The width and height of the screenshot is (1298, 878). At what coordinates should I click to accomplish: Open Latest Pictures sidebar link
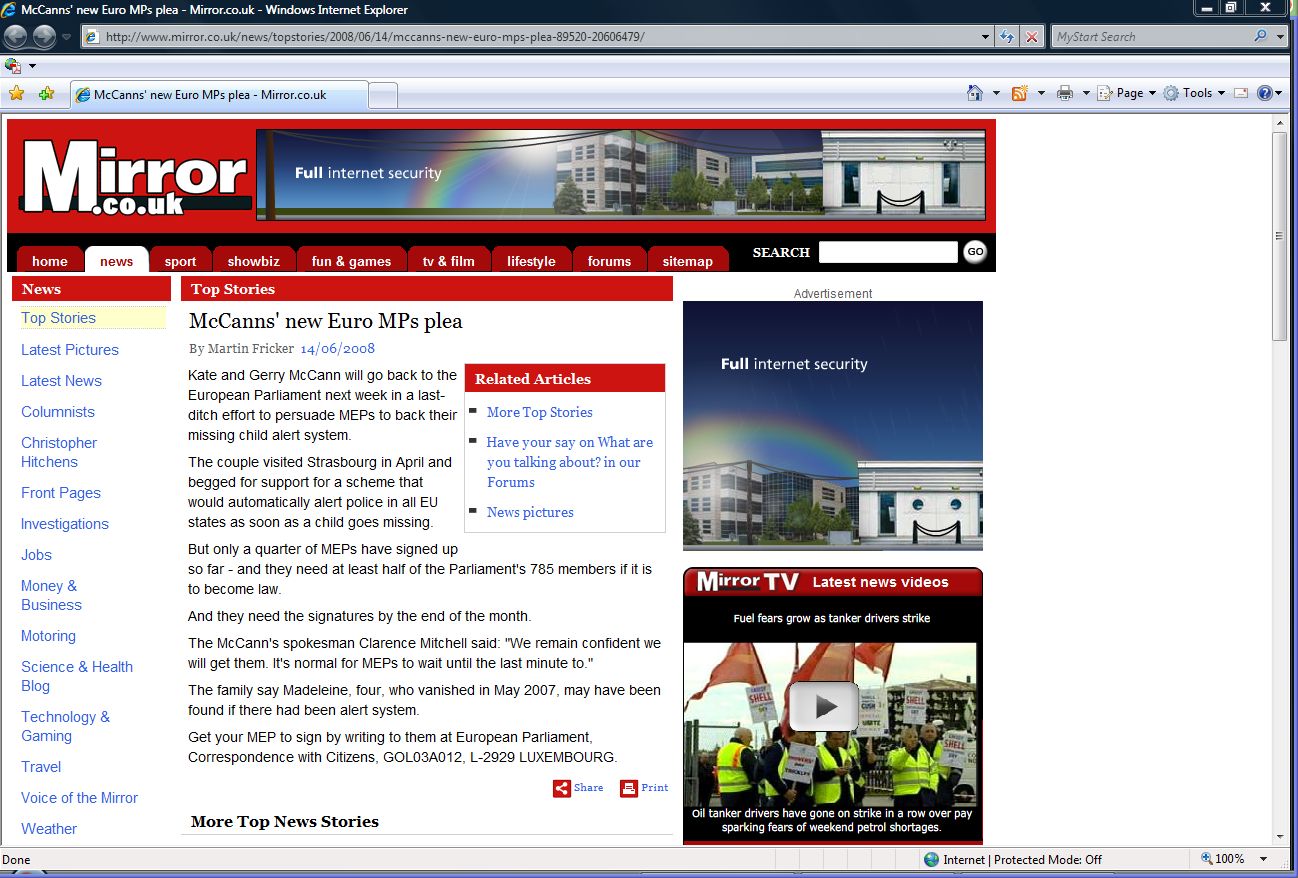click(x=70, y=350)
